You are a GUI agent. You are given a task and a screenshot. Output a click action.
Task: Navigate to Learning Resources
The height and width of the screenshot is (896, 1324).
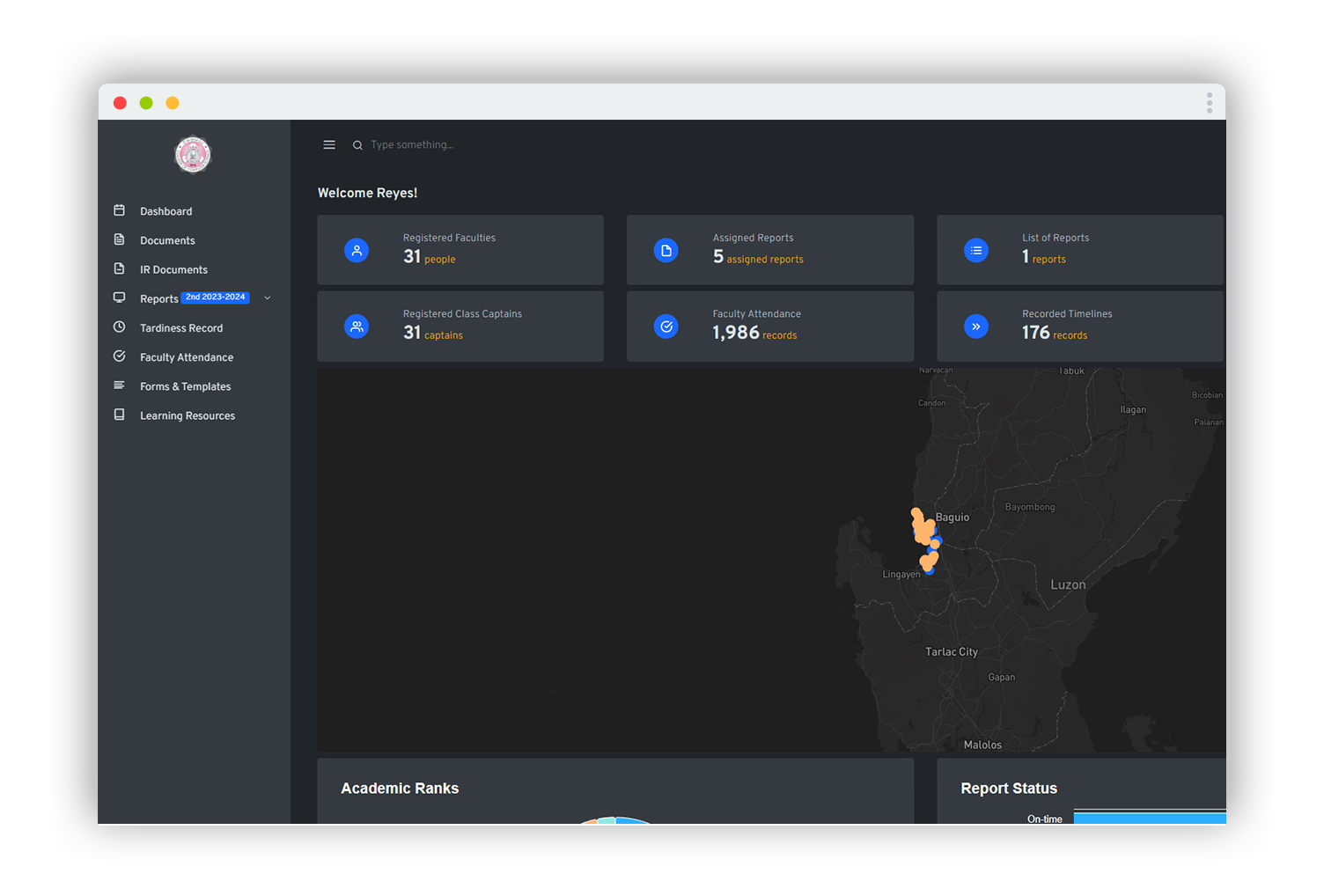[x=188, y=415]
